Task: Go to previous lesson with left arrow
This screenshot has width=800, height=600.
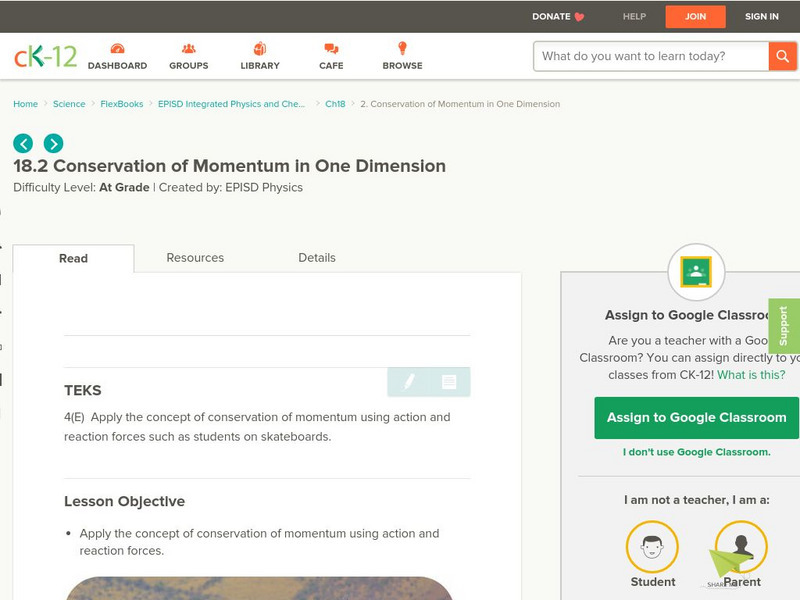Action: click(23, 143)
